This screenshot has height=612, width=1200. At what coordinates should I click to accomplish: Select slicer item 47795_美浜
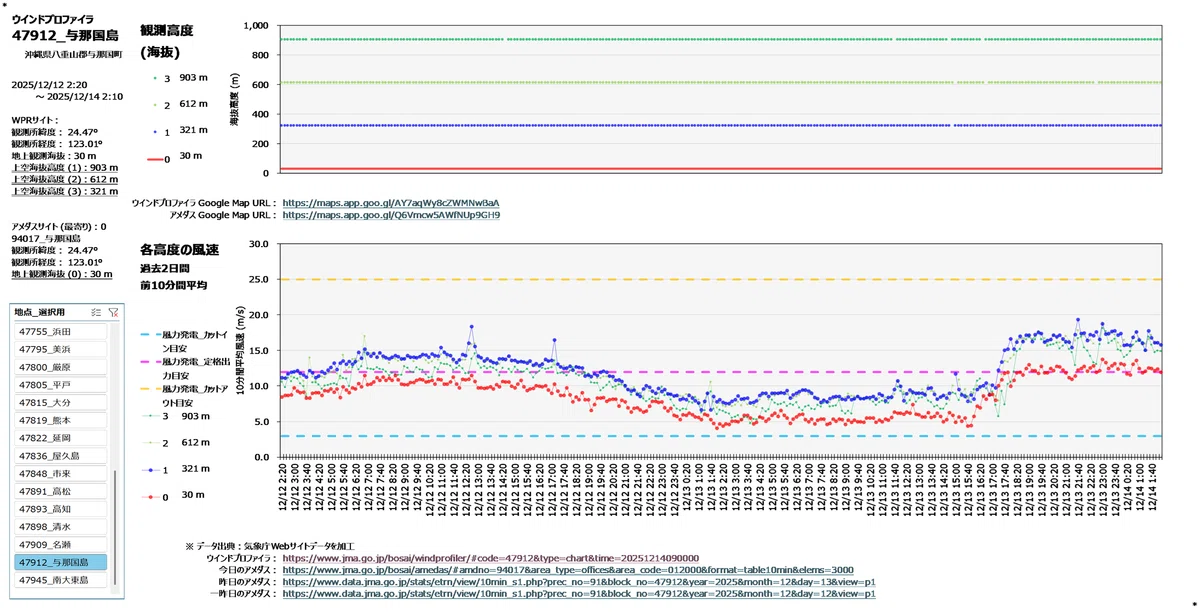pyautogui.click(x=62, y=349)
